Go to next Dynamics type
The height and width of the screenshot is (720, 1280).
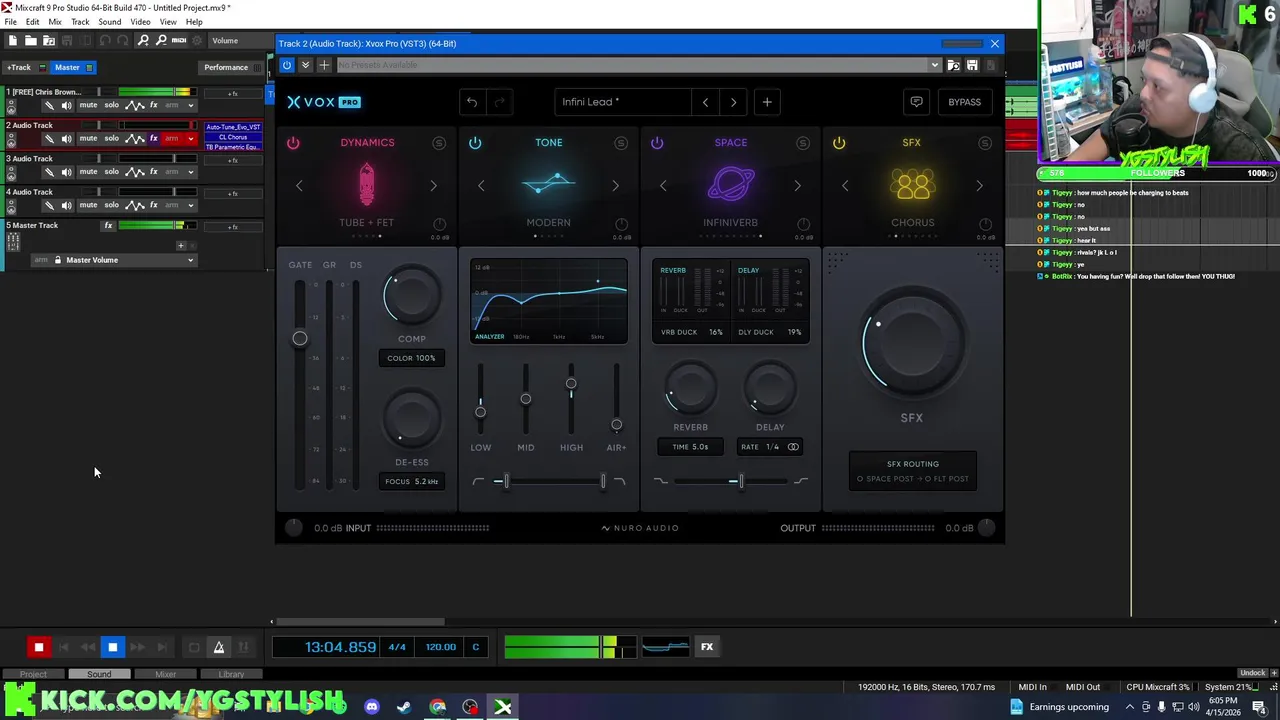[x=433, y=186]
